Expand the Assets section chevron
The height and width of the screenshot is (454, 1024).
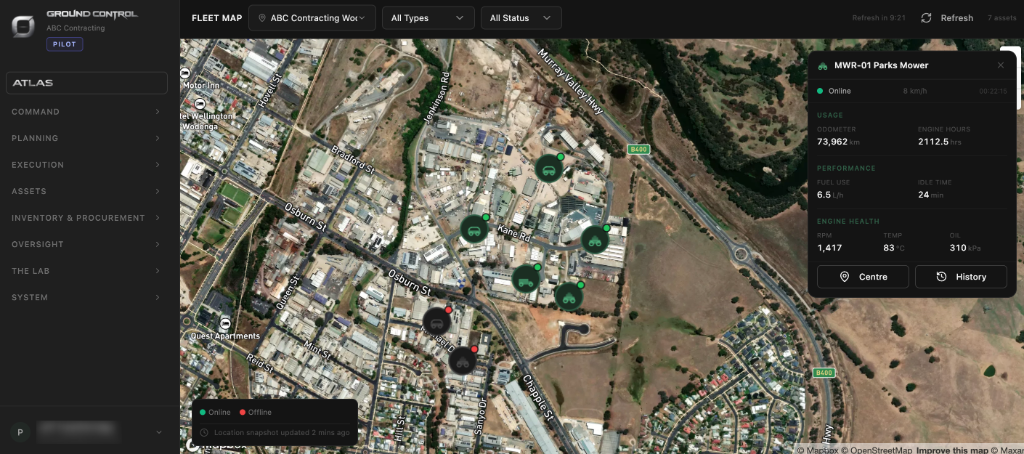pyautogui.click(x=158, y=191)
